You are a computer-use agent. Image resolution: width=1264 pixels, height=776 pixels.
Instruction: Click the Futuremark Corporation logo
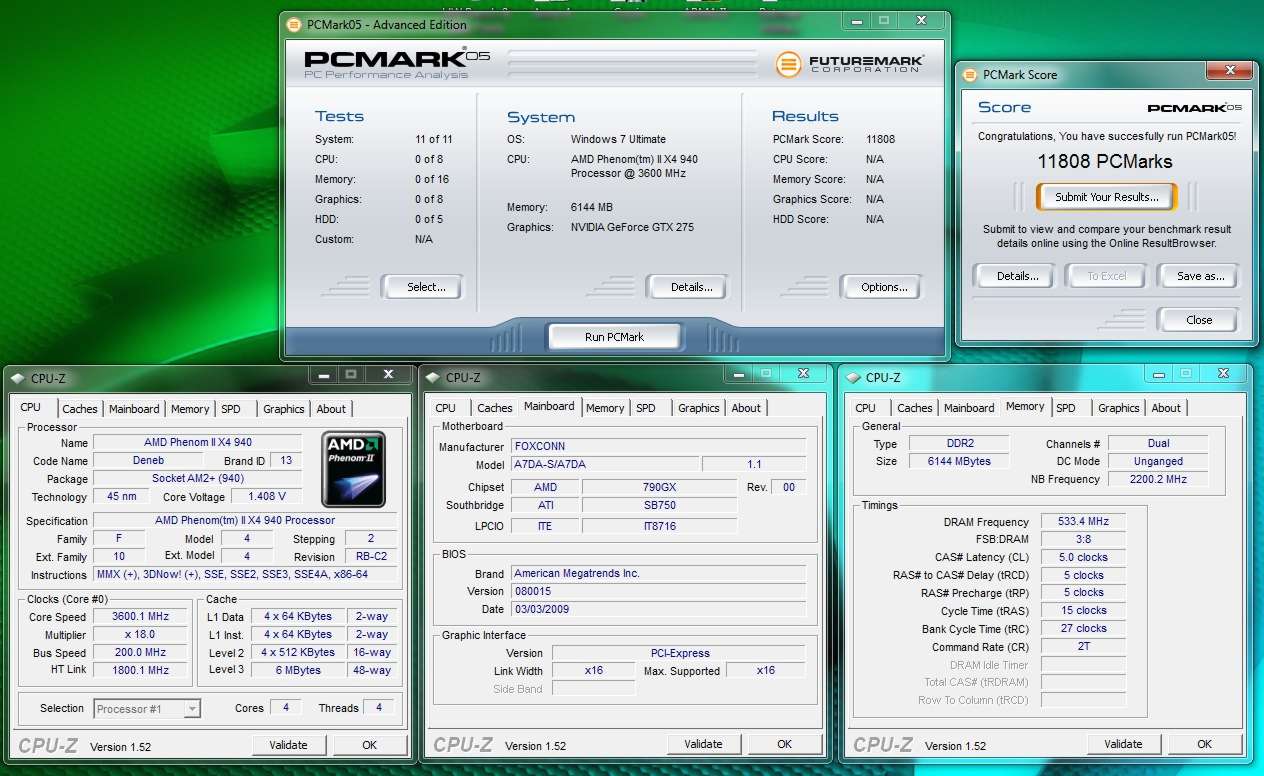point(850,64)
